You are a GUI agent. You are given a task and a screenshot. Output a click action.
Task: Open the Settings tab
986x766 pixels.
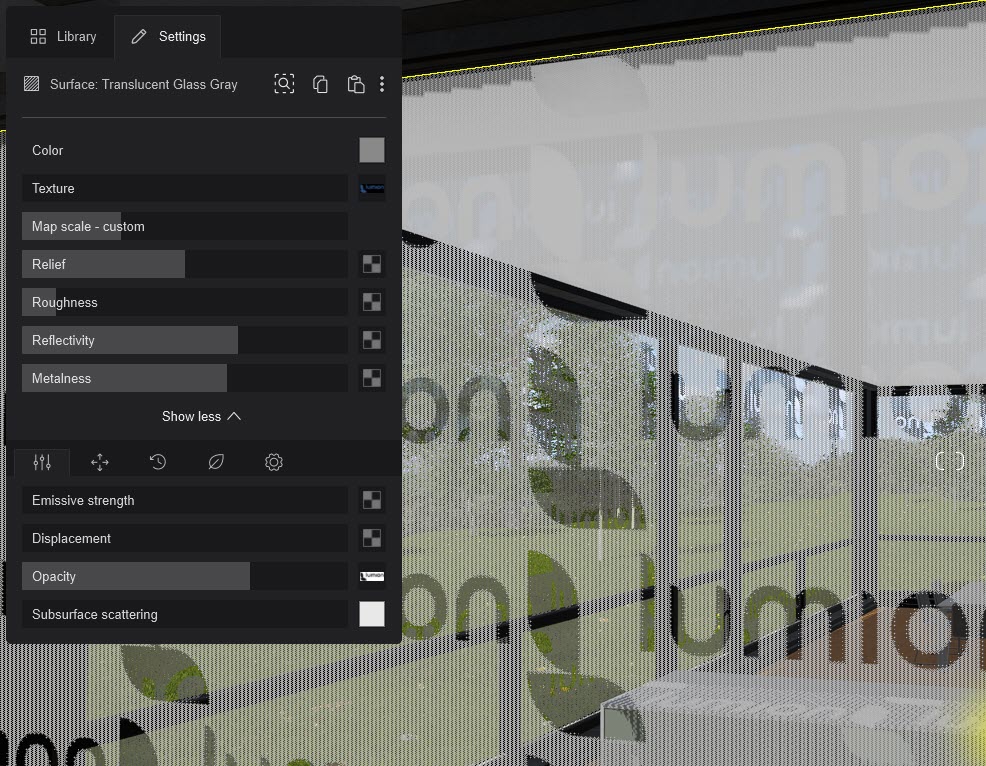168,36
